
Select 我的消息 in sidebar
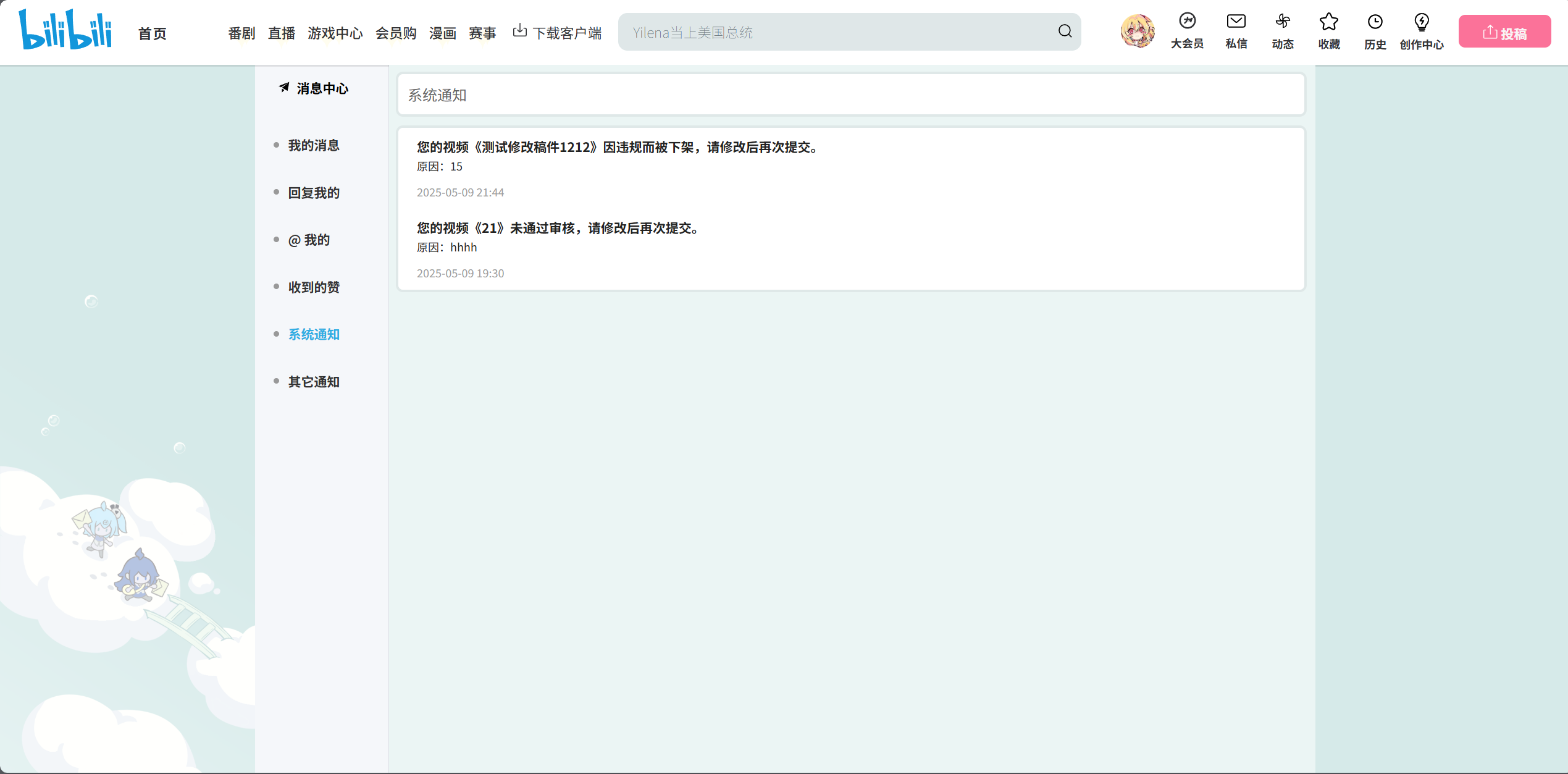(x=314, y=145)
